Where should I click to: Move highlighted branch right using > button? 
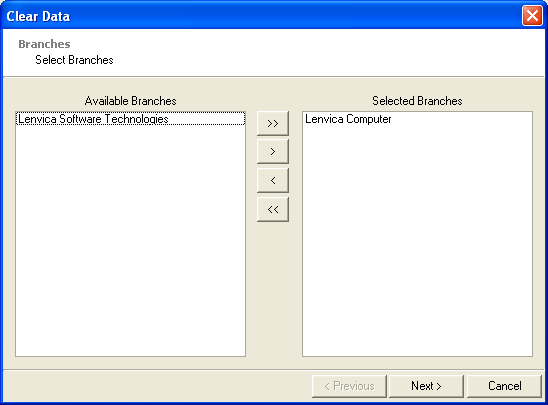click(x=273, y=152)
